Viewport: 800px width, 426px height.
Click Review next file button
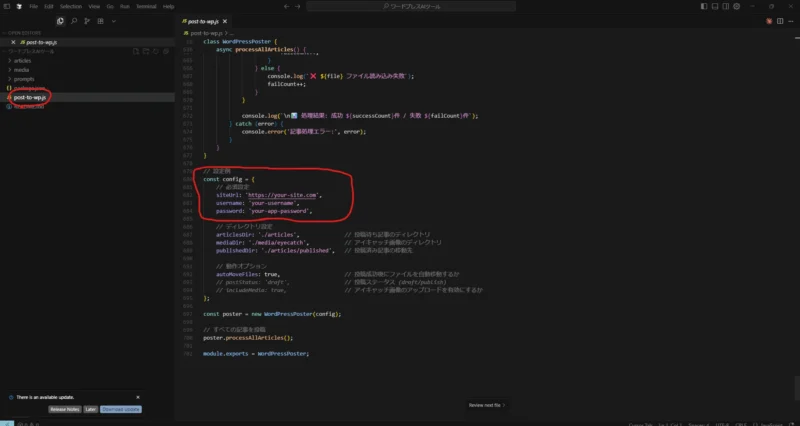pos(487,405)
